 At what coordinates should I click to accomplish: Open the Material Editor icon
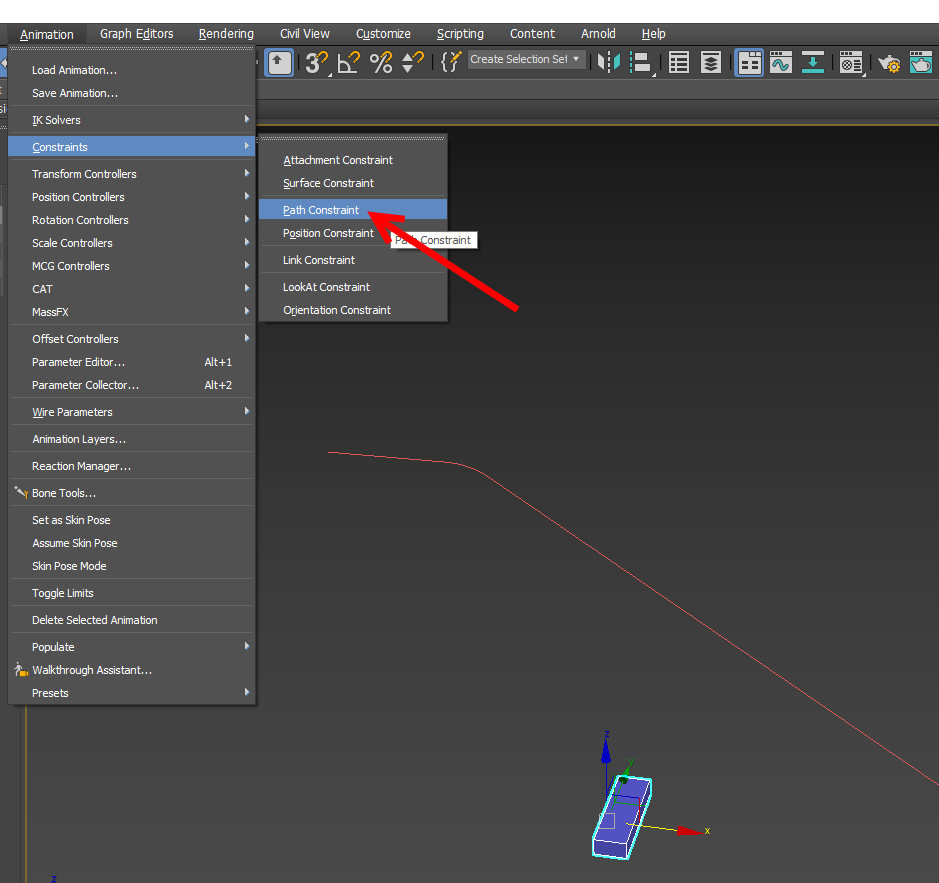point(851,62)
